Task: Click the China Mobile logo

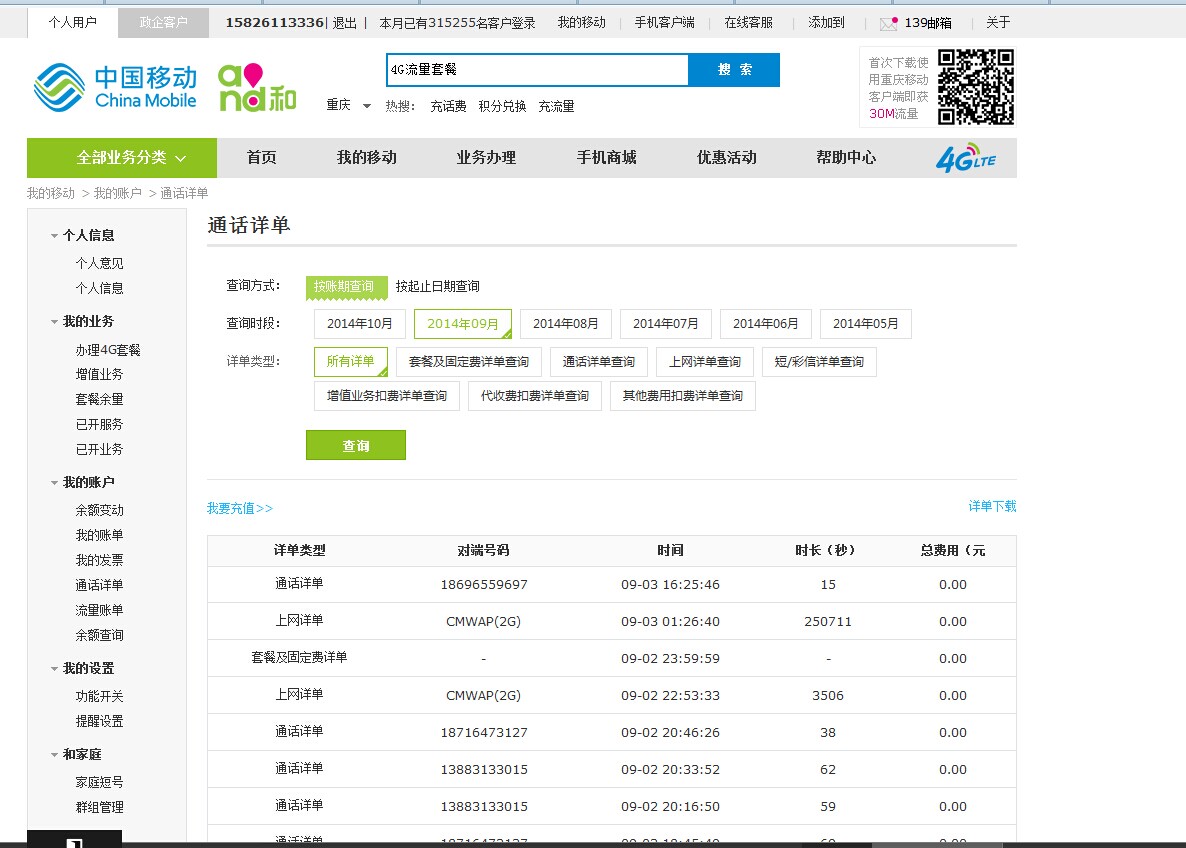Action: [114, 87]
